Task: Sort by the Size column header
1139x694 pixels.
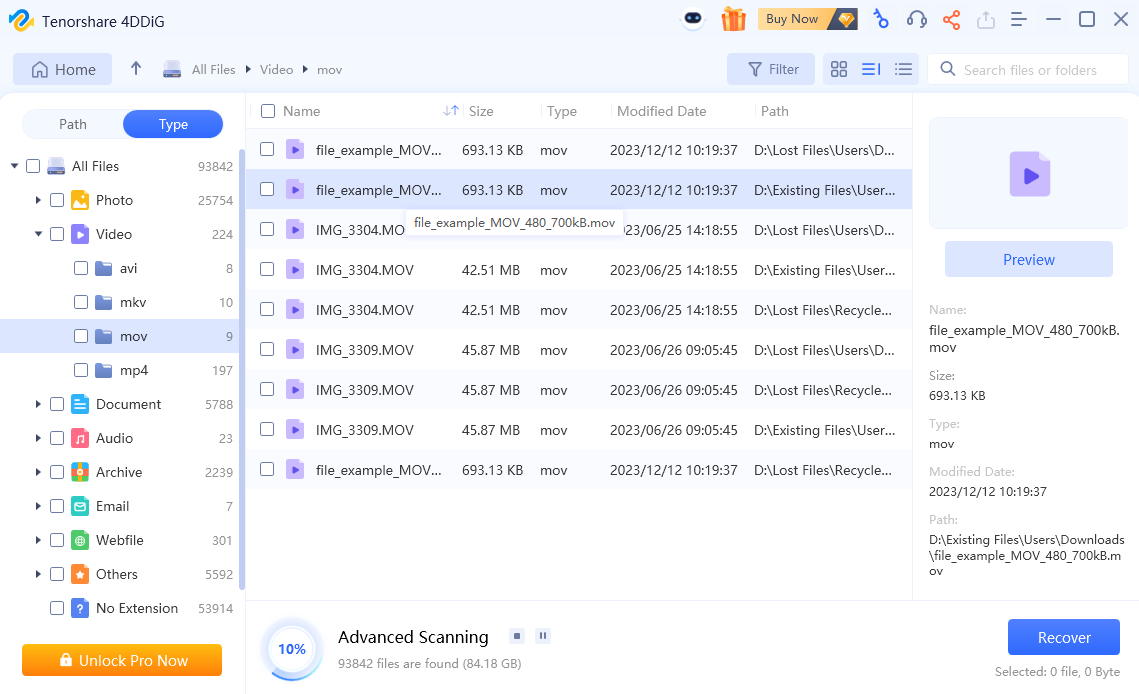Action: [481, 111]
